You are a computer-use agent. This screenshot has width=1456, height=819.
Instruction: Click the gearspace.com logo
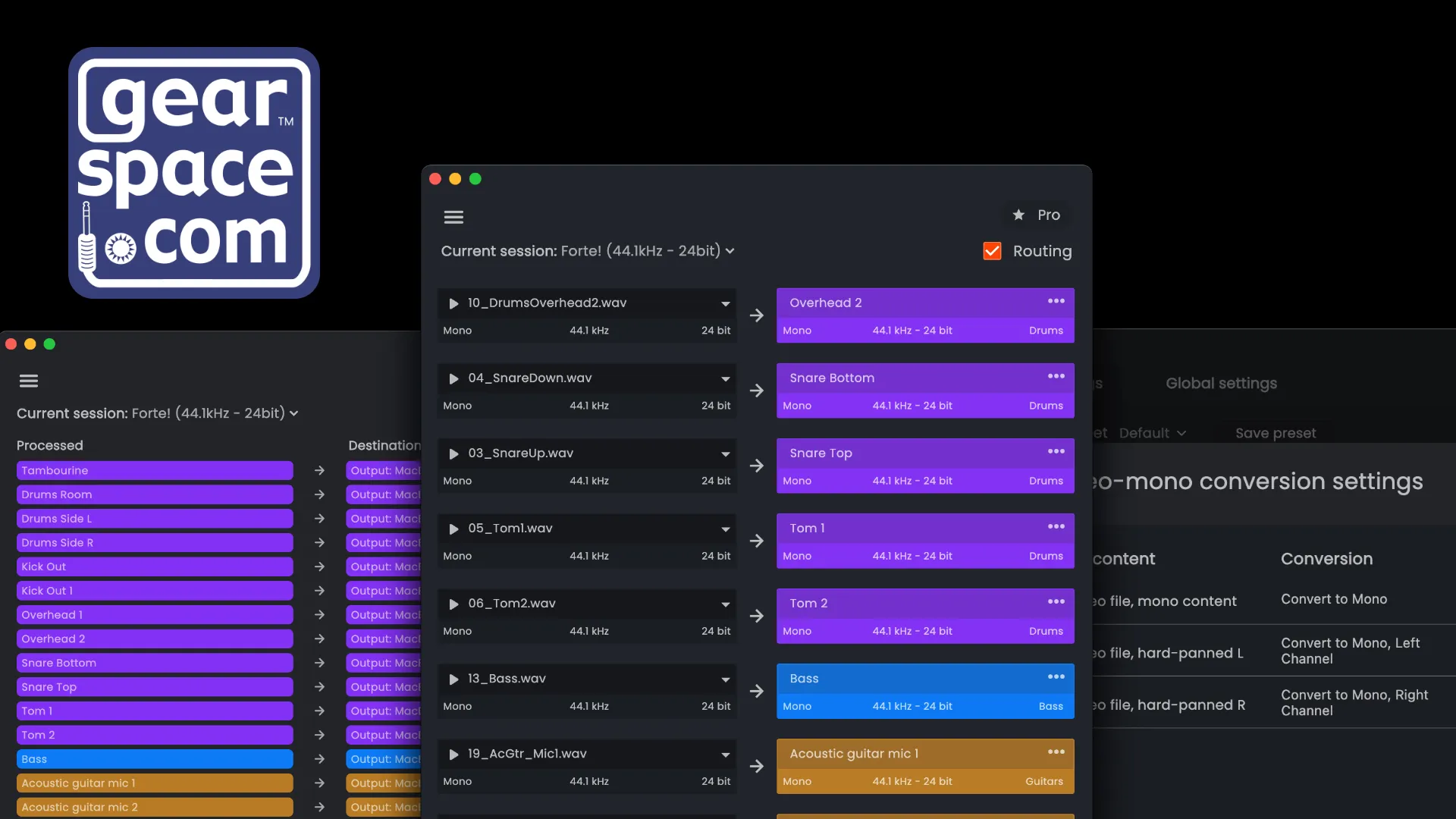[x=194, y=173]
